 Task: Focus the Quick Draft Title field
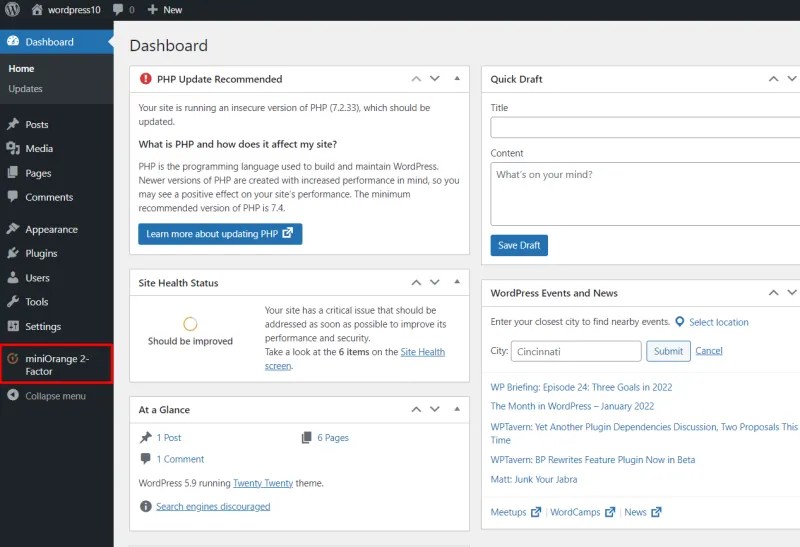(645, 128)
